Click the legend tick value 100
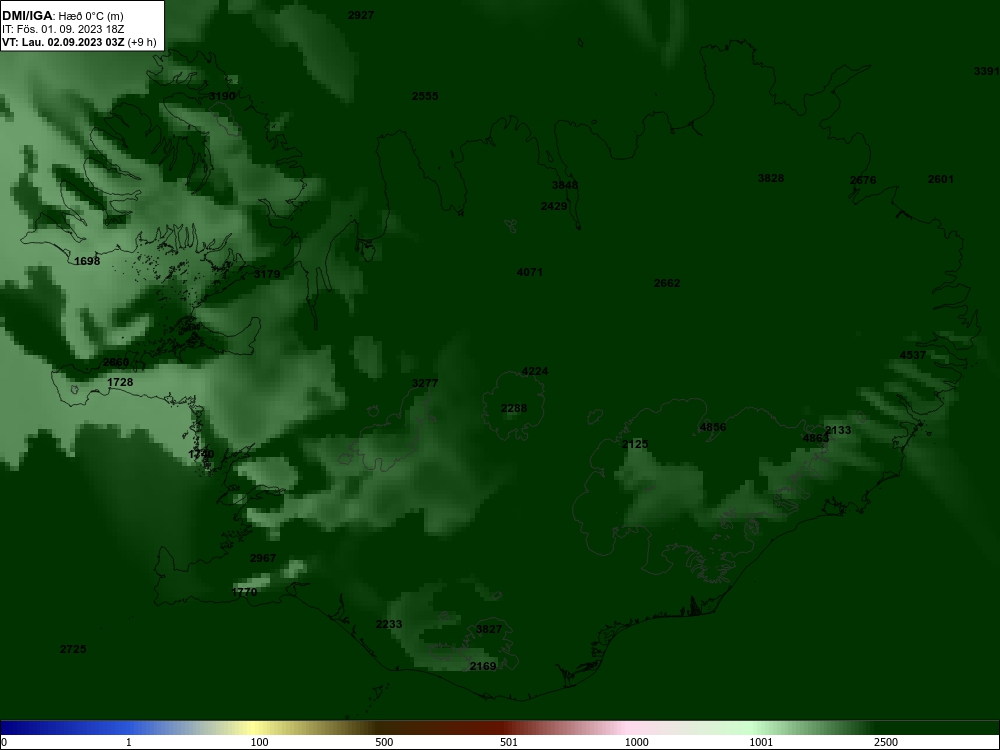This screenshot has width=1000, height=750. pos(260,742)
